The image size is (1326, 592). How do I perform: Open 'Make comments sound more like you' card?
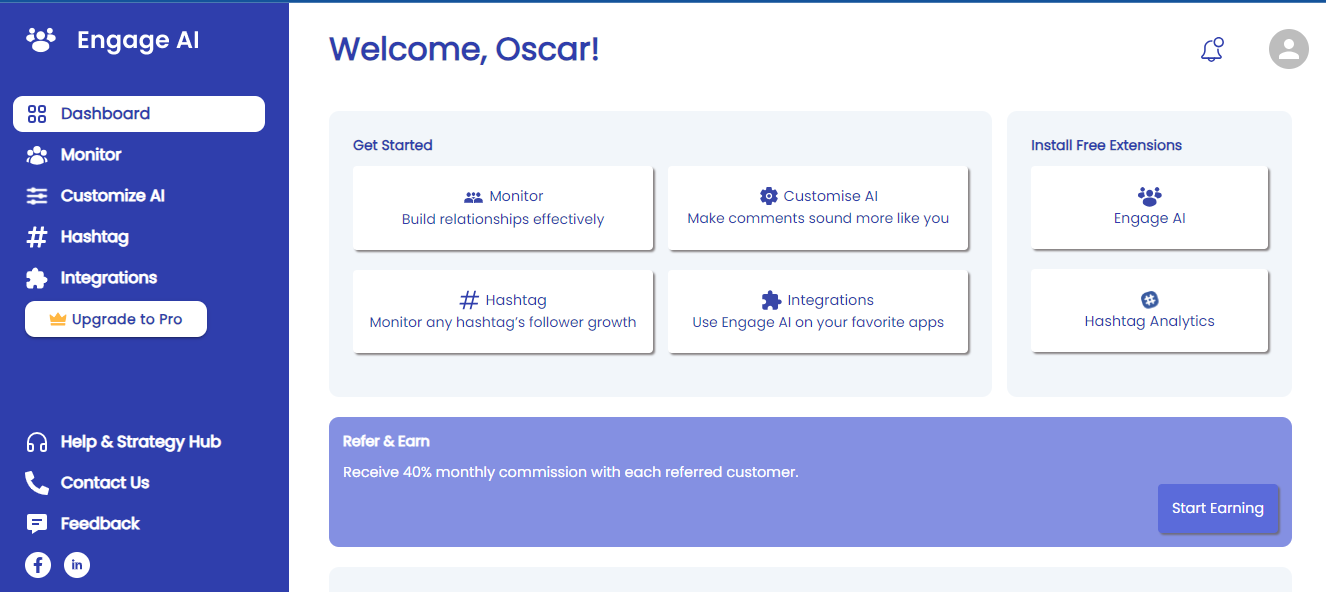click(818, 208)
